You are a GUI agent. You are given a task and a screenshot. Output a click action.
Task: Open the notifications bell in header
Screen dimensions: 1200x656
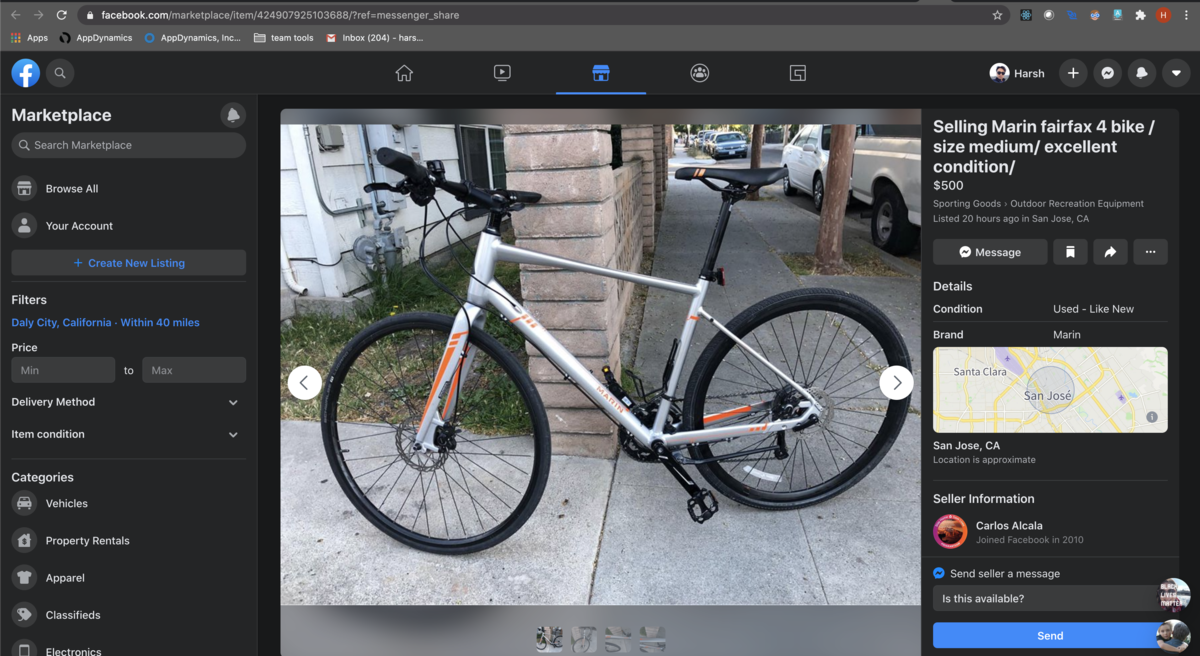point(1141,73)
